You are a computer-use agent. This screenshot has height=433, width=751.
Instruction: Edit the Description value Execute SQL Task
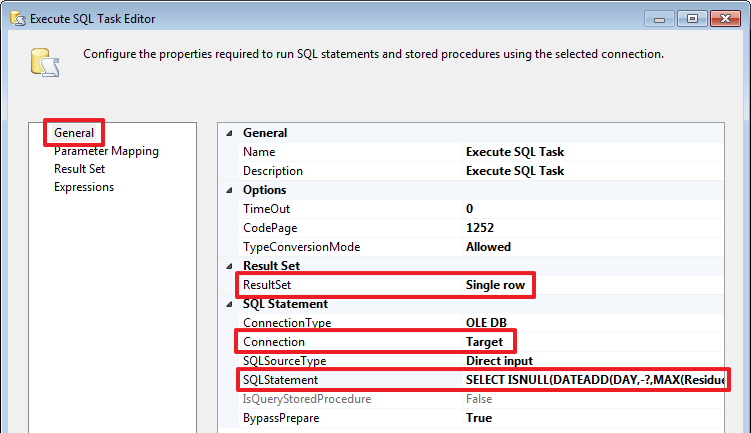(x=515, y=171)
